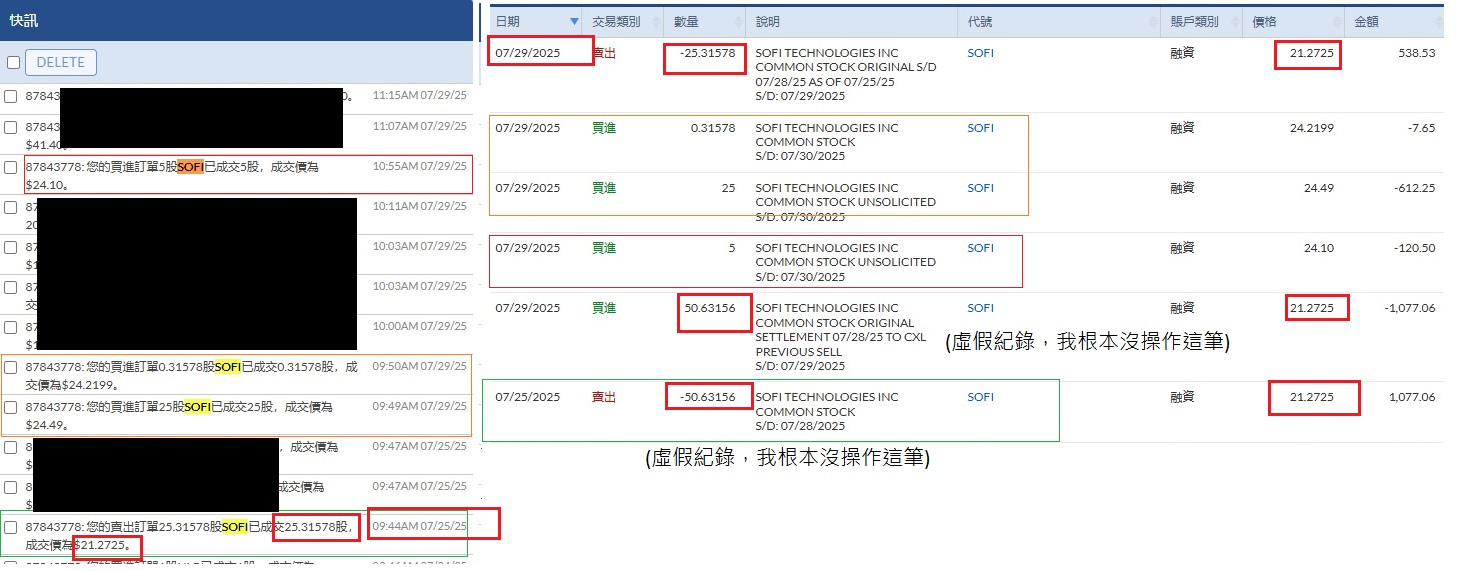
Task: Select the 09:50AM 0.31578-share message checkbox
Action: pyautogui.click(x=11, y=368)
